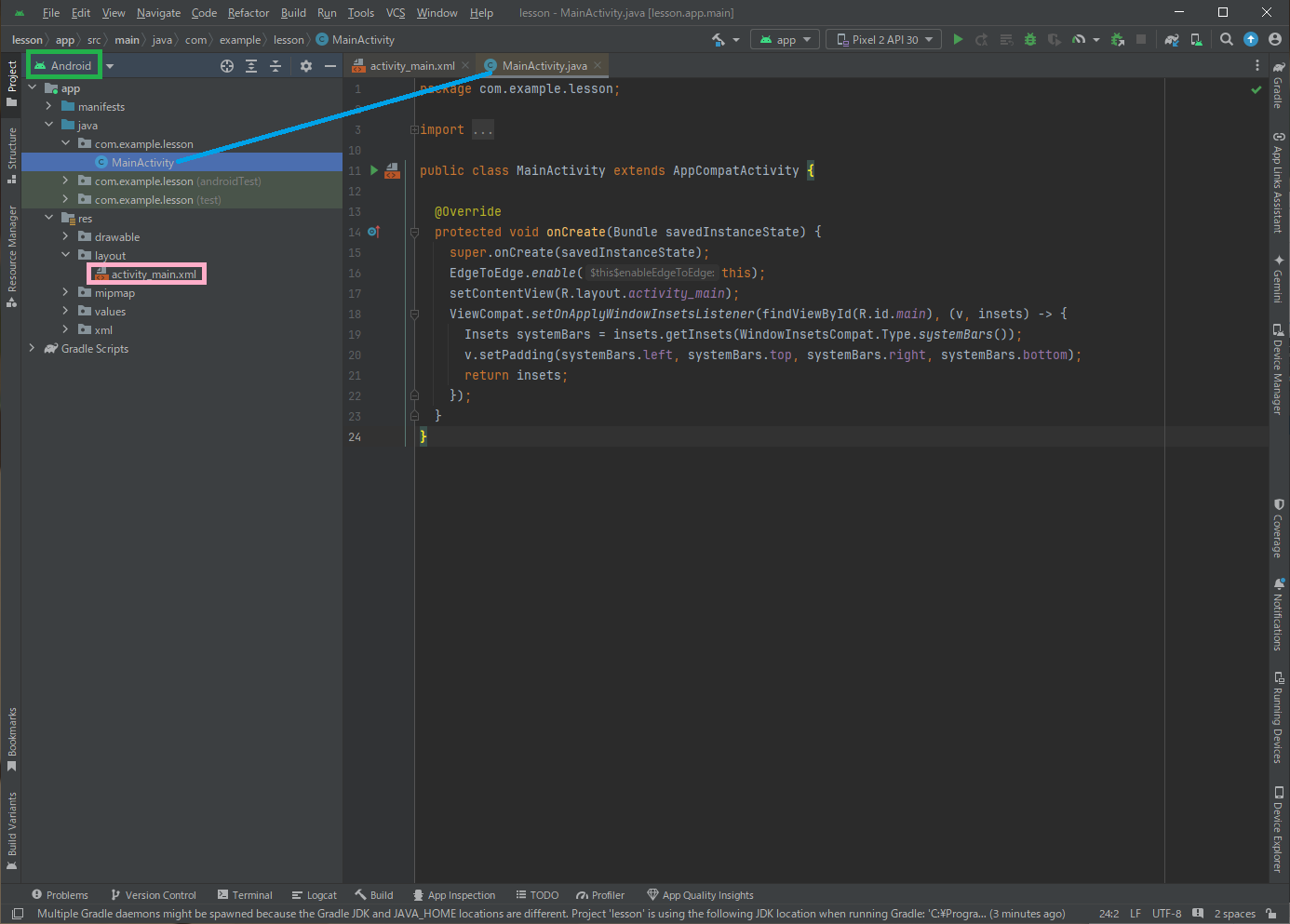Click override gutter icon beside onCreate

coord(373,232)
